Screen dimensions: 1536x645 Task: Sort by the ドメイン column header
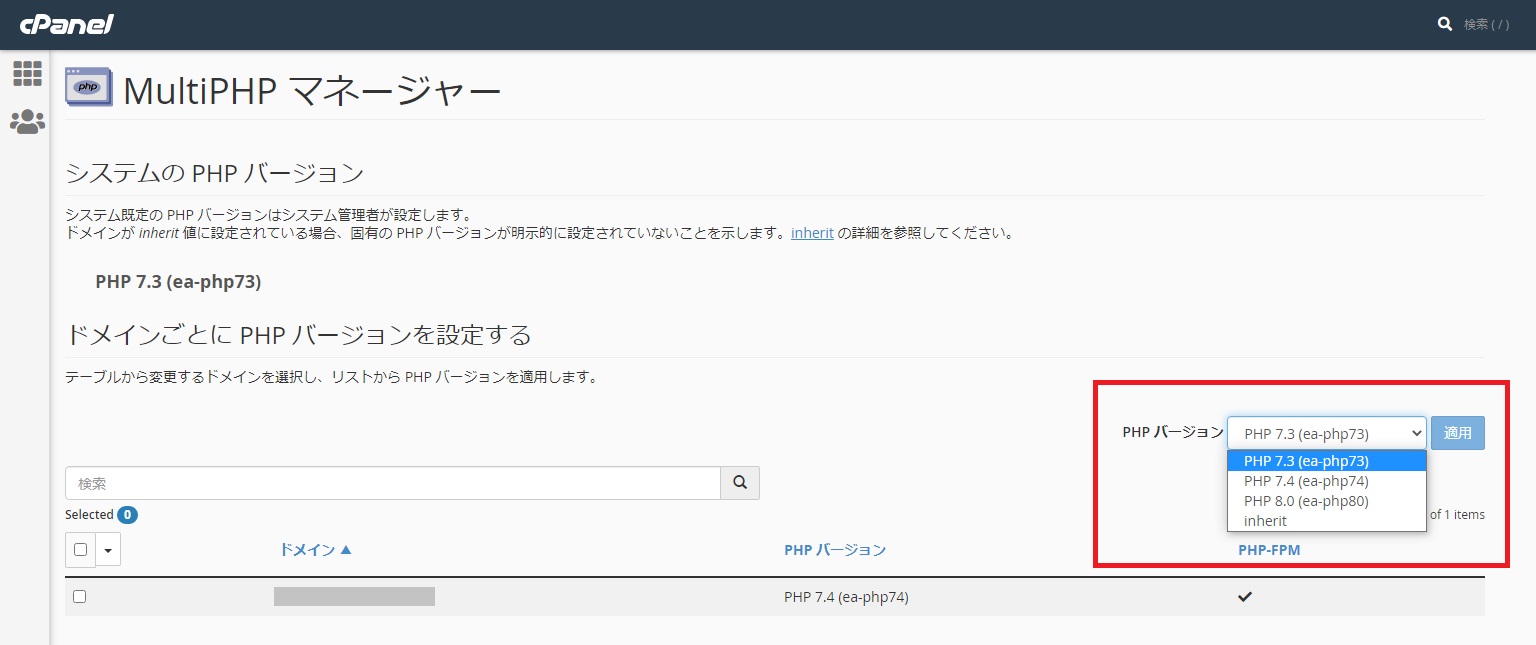pyautogui.click(x=315, y=550)
